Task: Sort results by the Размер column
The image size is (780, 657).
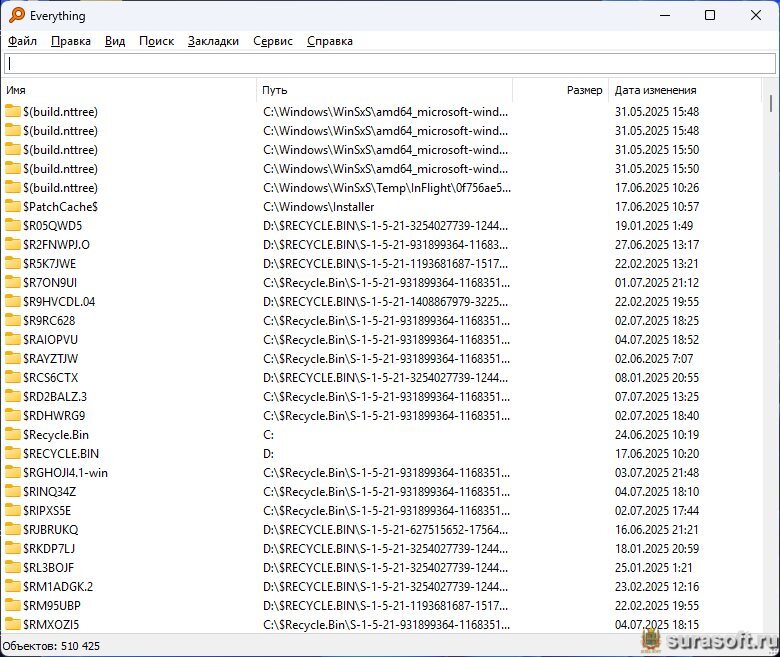Action: [x=561, y=90]
